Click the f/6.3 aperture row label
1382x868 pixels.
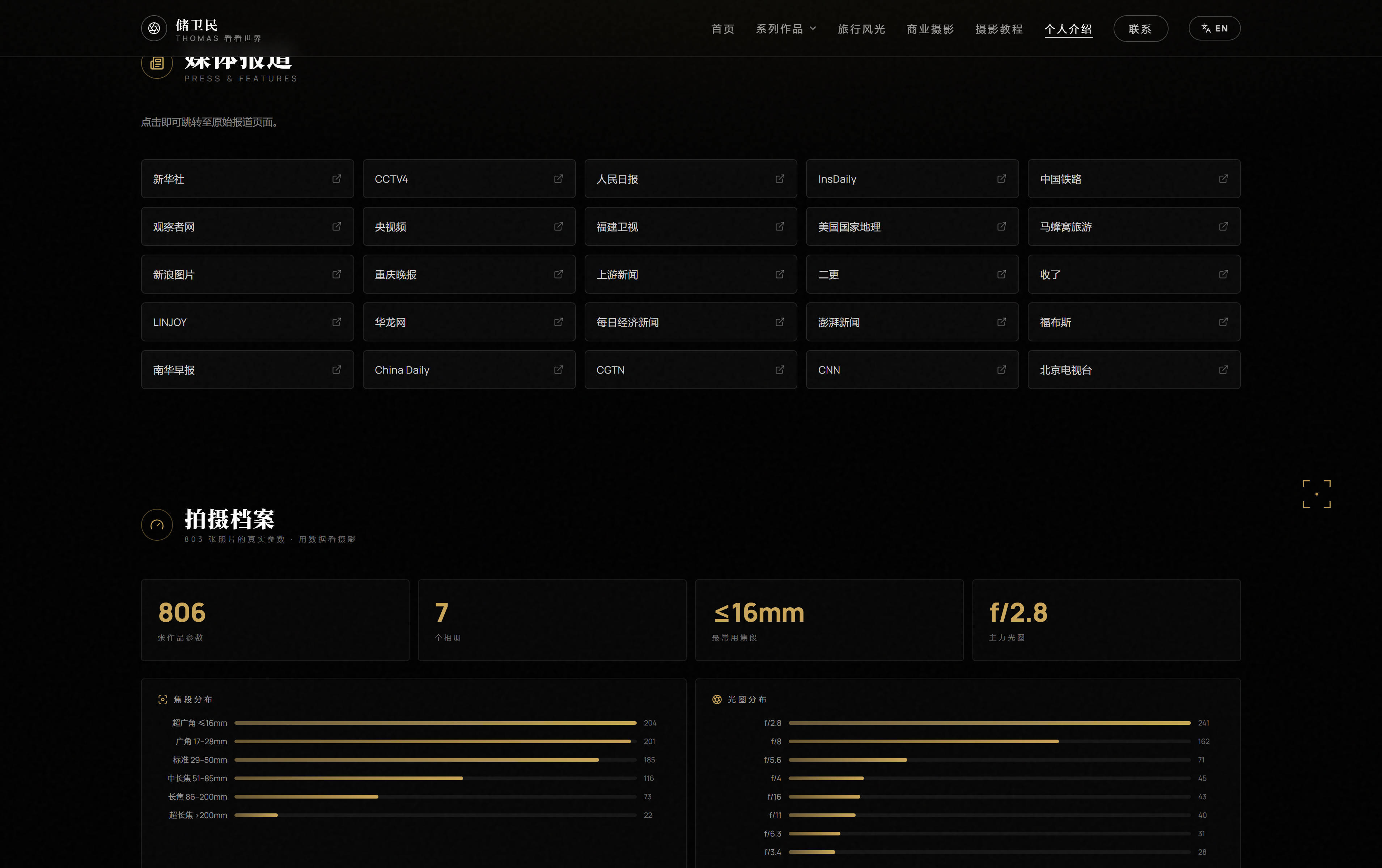point(772,834)
